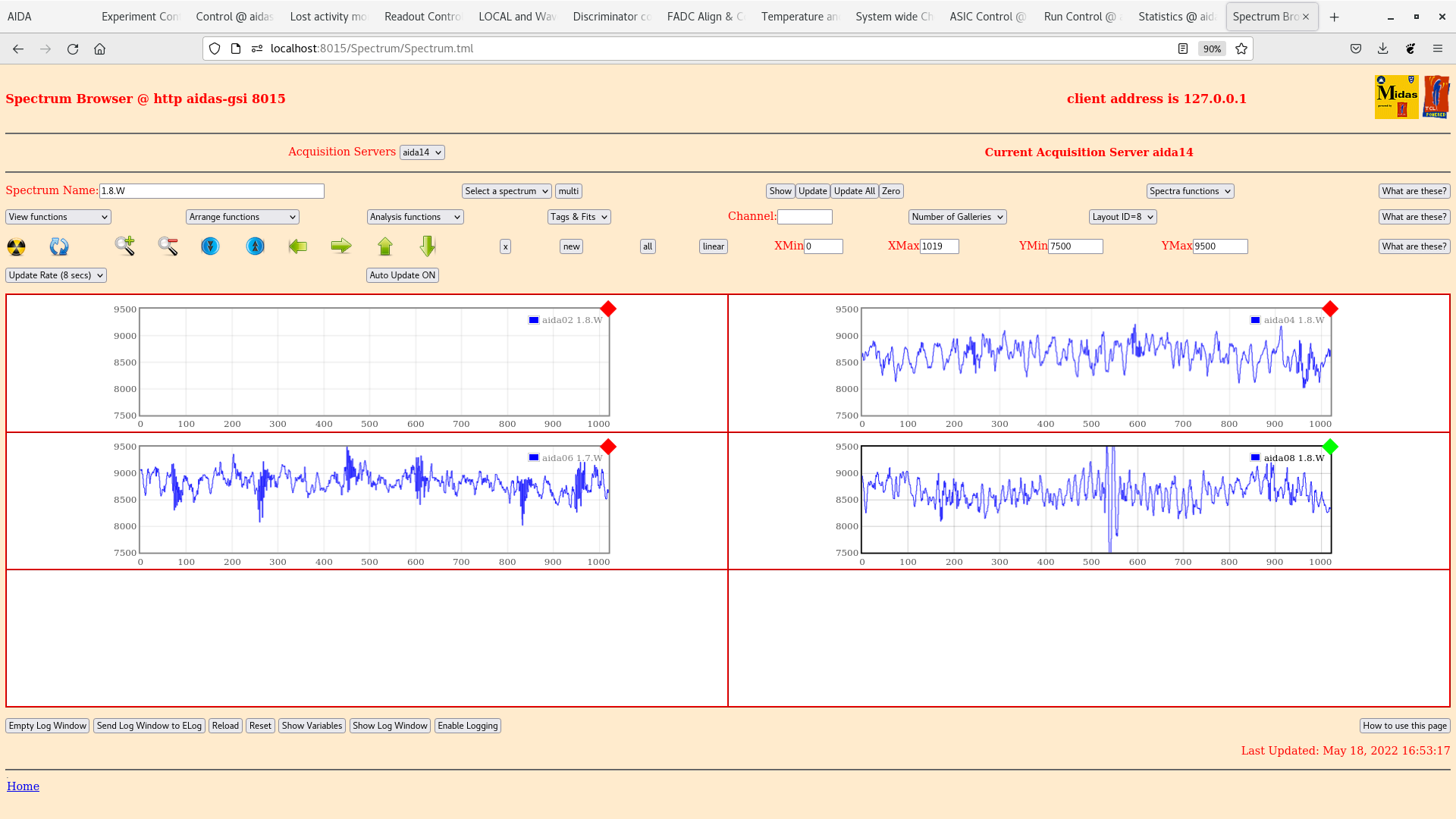Click the Update All button
1456x819 pixels.
pos(855,191)
